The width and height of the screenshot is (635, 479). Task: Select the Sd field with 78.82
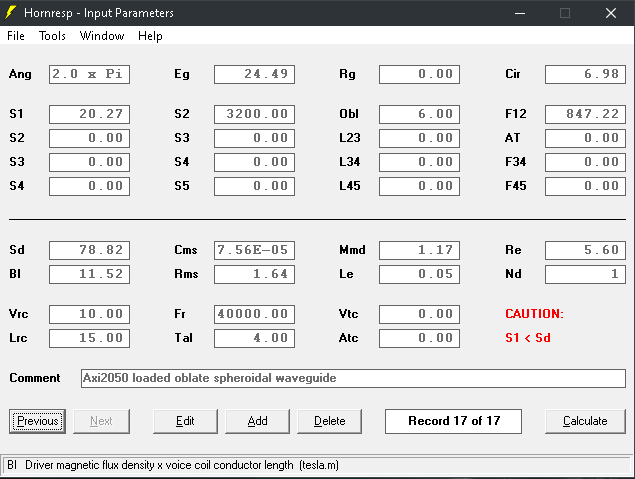(x=89, y=250)
